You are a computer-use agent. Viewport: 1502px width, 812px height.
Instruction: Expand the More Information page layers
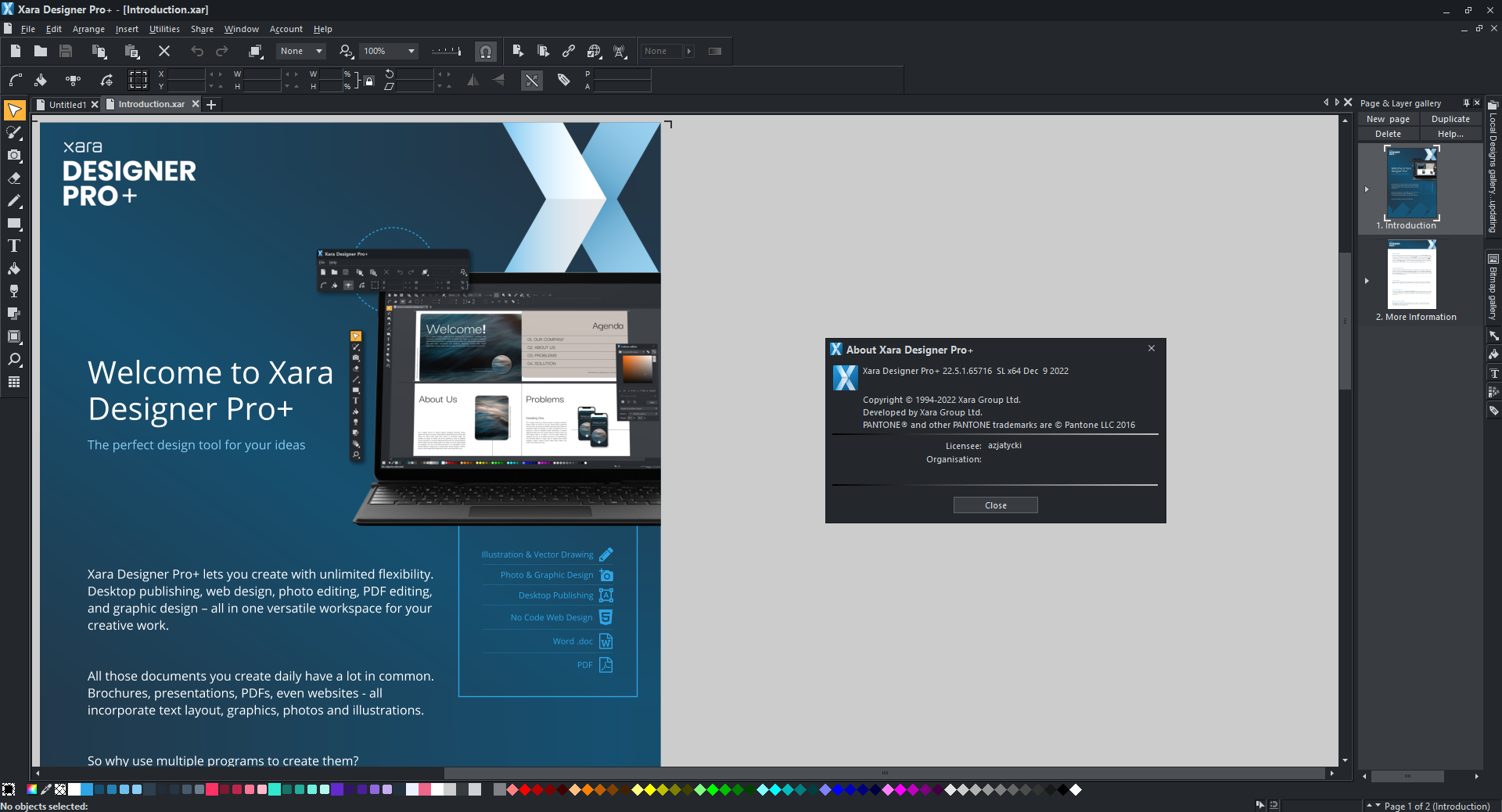(x=1367, y=281)
